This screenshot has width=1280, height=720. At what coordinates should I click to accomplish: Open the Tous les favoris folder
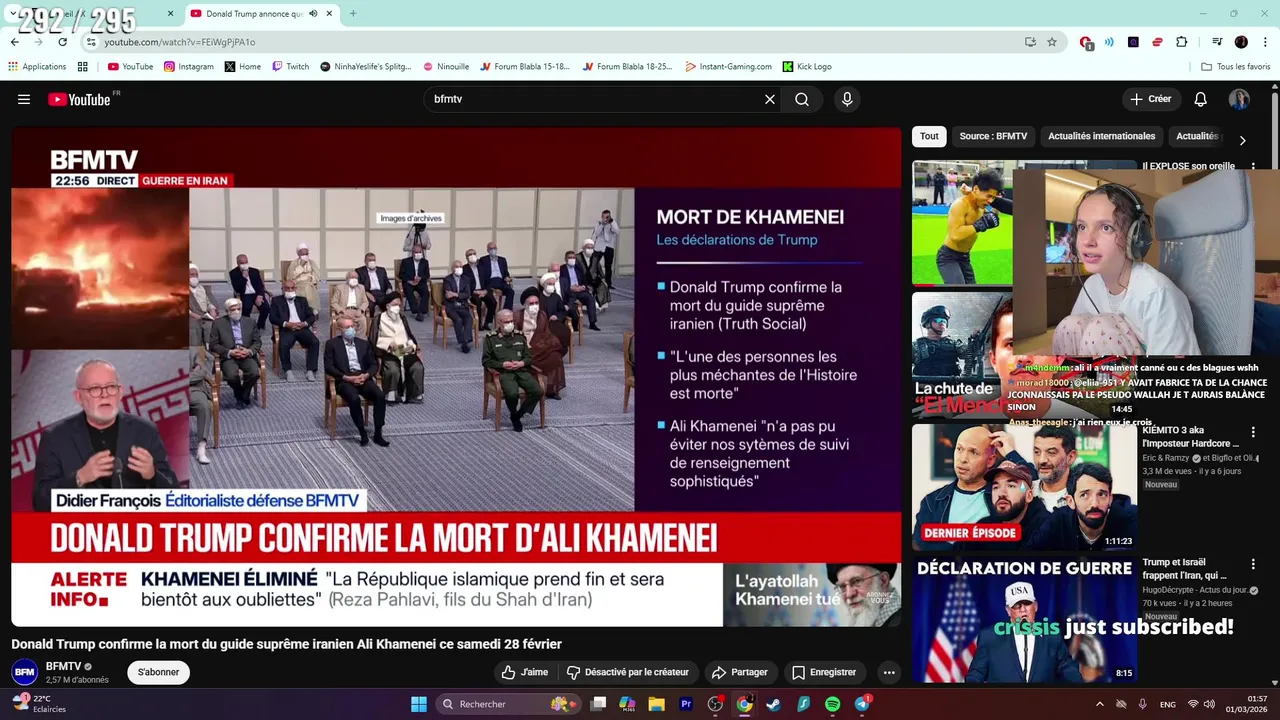point(1235,67)
